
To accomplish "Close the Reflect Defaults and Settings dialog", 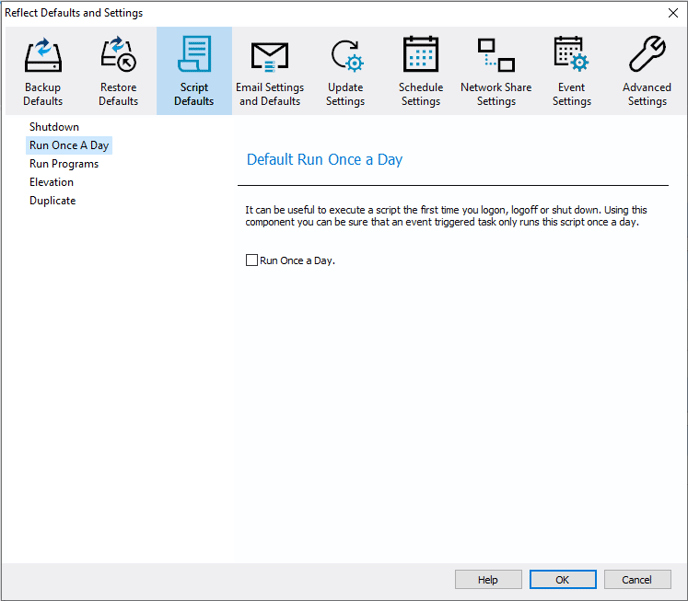I will [672, 13].
